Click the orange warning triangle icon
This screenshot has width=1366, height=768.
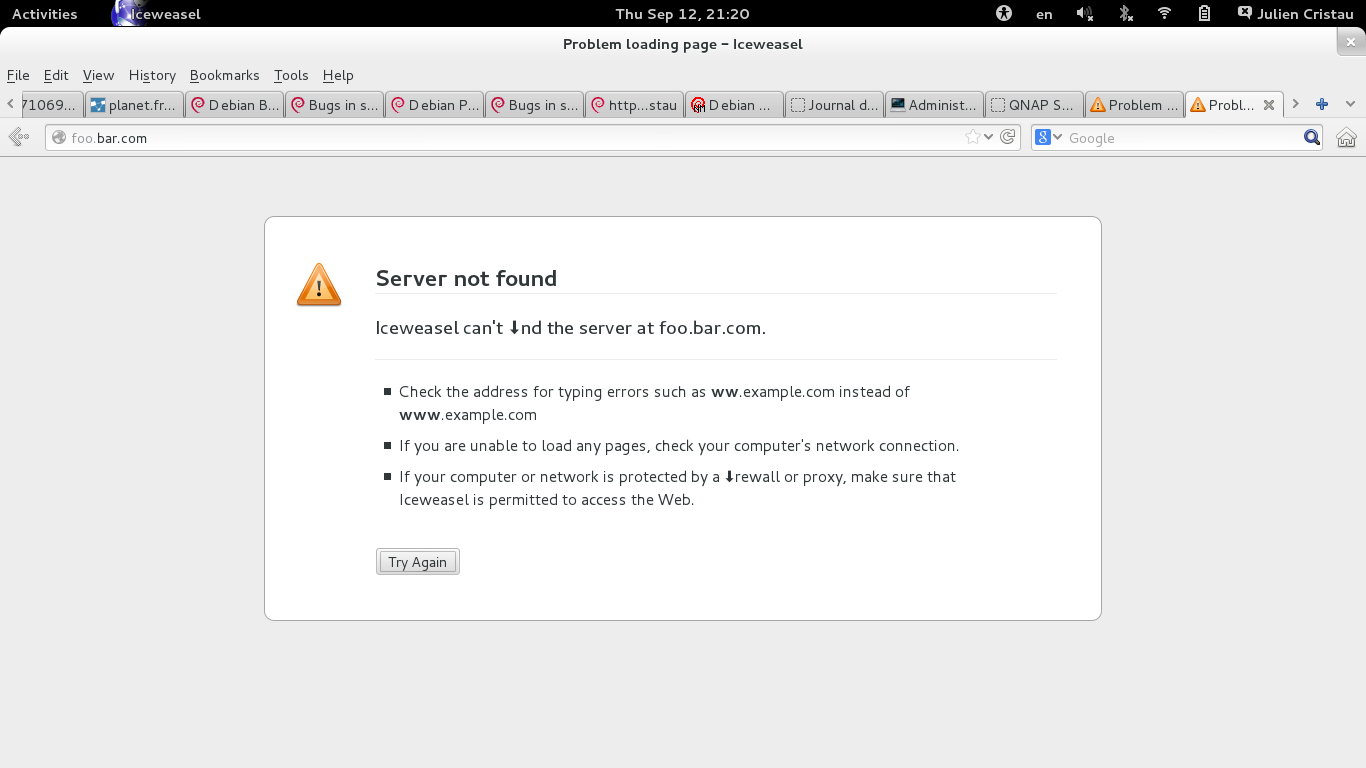319,285
